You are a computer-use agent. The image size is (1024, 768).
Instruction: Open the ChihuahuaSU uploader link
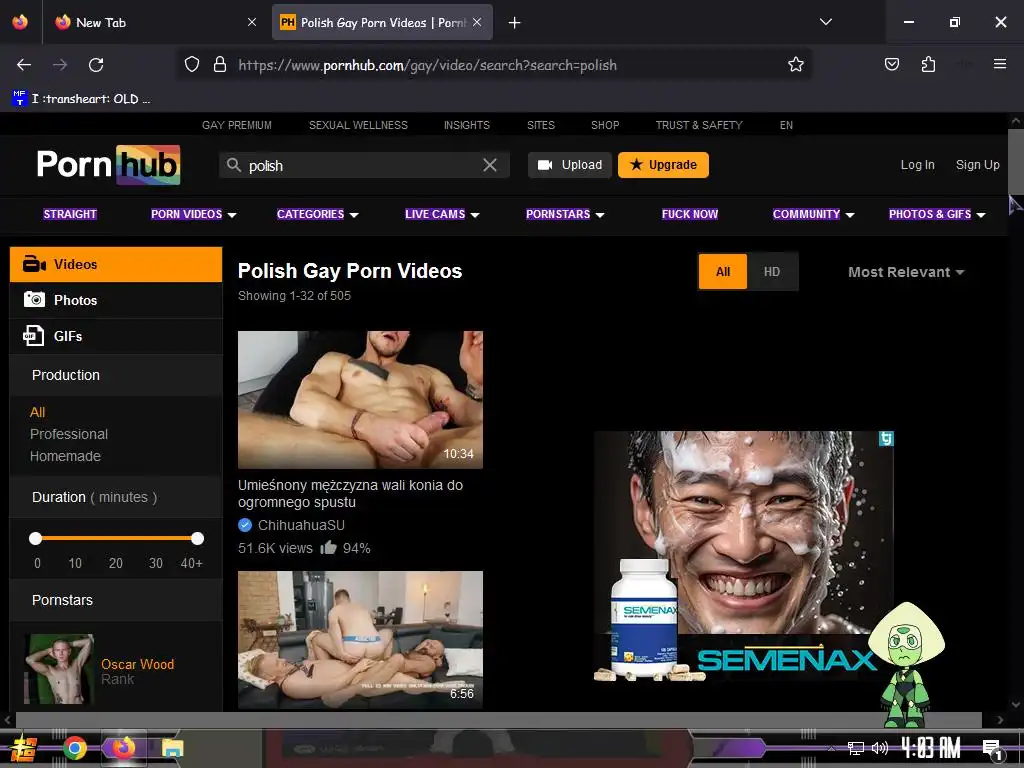pyautogui.click(x=301, y=525)
